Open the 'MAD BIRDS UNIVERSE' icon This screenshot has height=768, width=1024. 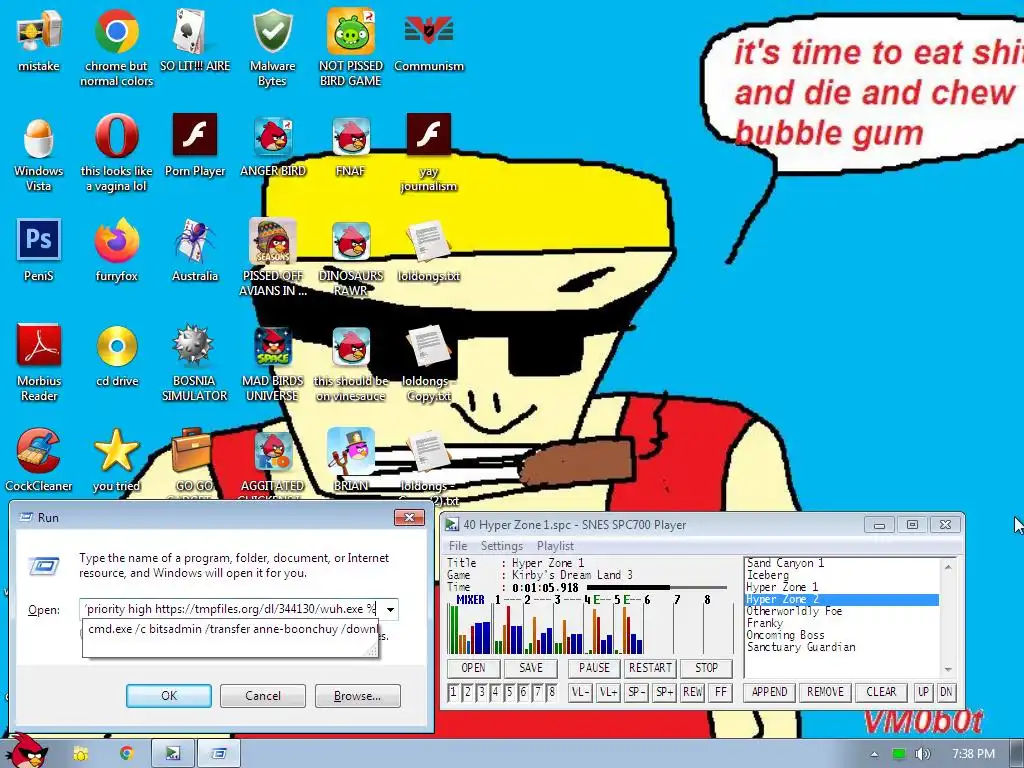pyautogui.click(x=272, y=346)
